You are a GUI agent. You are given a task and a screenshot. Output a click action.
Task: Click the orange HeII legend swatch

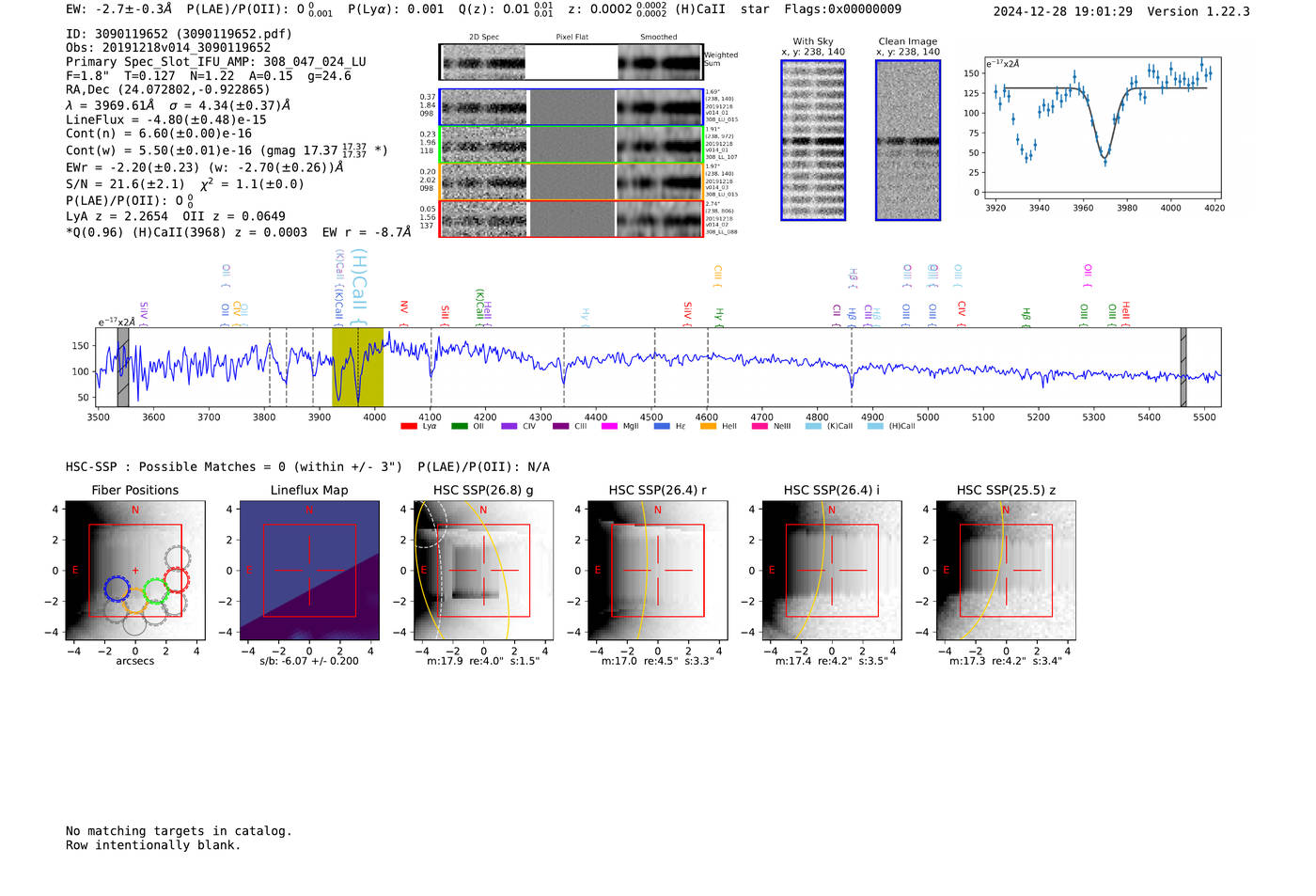(x=708, y=426)
